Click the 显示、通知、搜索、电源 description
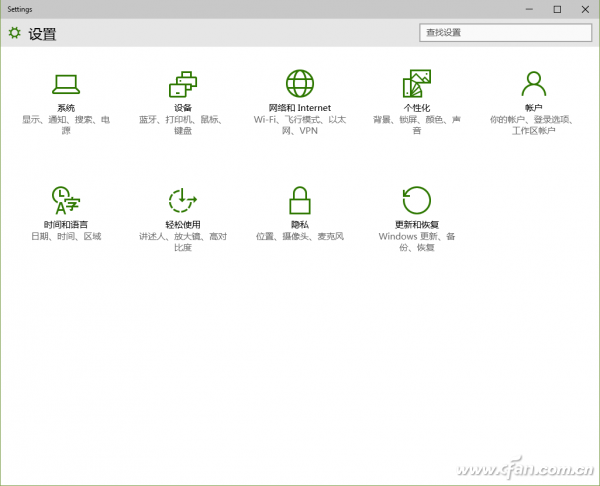Image resolution: width=600 pixels, height=486 pixels. [66, 125]
